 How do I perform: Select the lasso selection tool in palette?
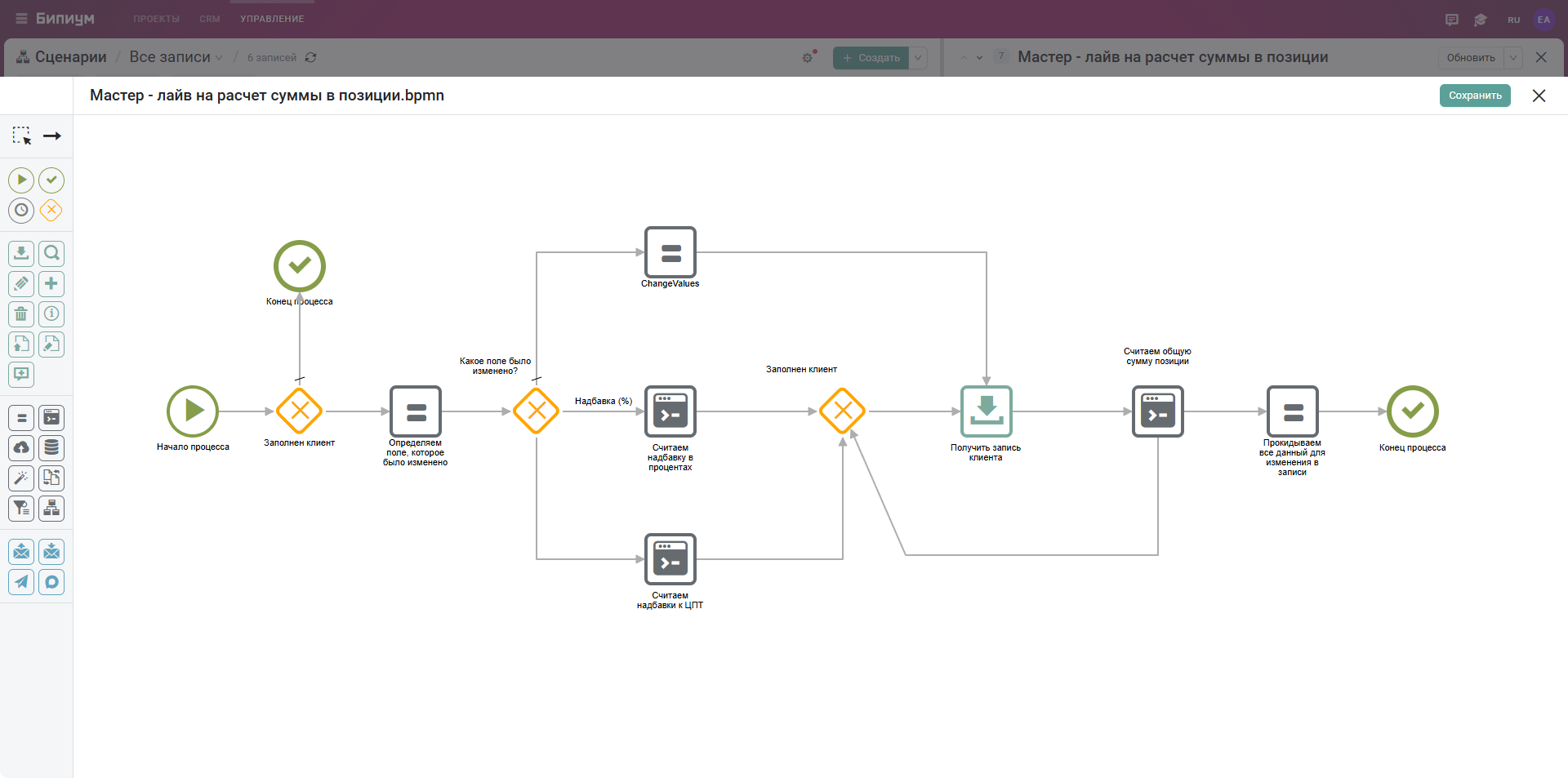(x=21, y=136)
